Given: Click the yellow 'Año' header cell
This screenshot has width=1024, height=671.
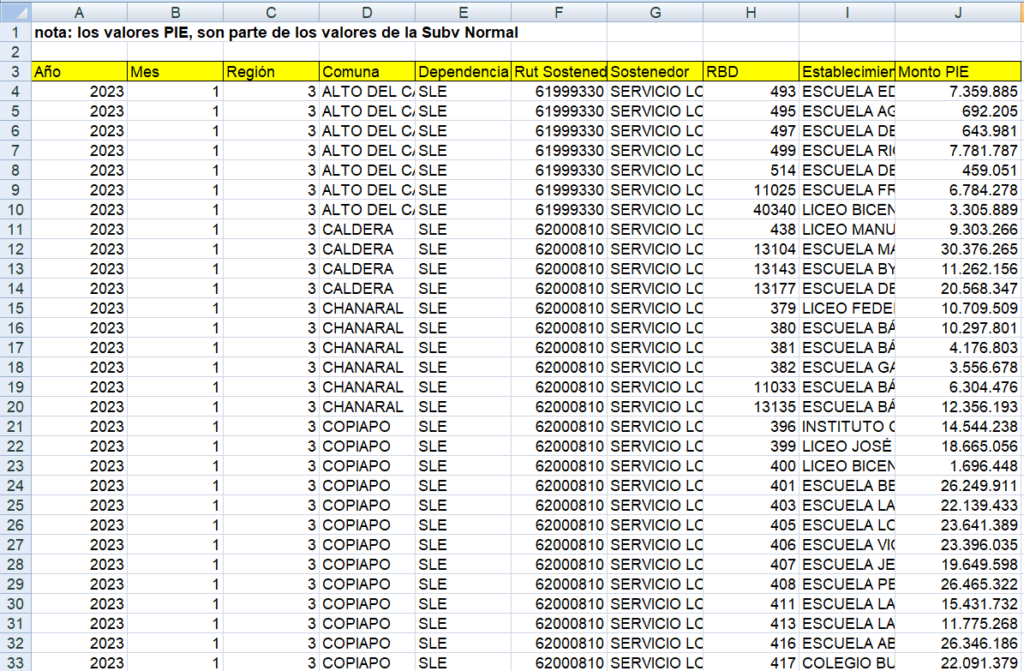Looking at the screenshot, I should (x=79, y=72).
